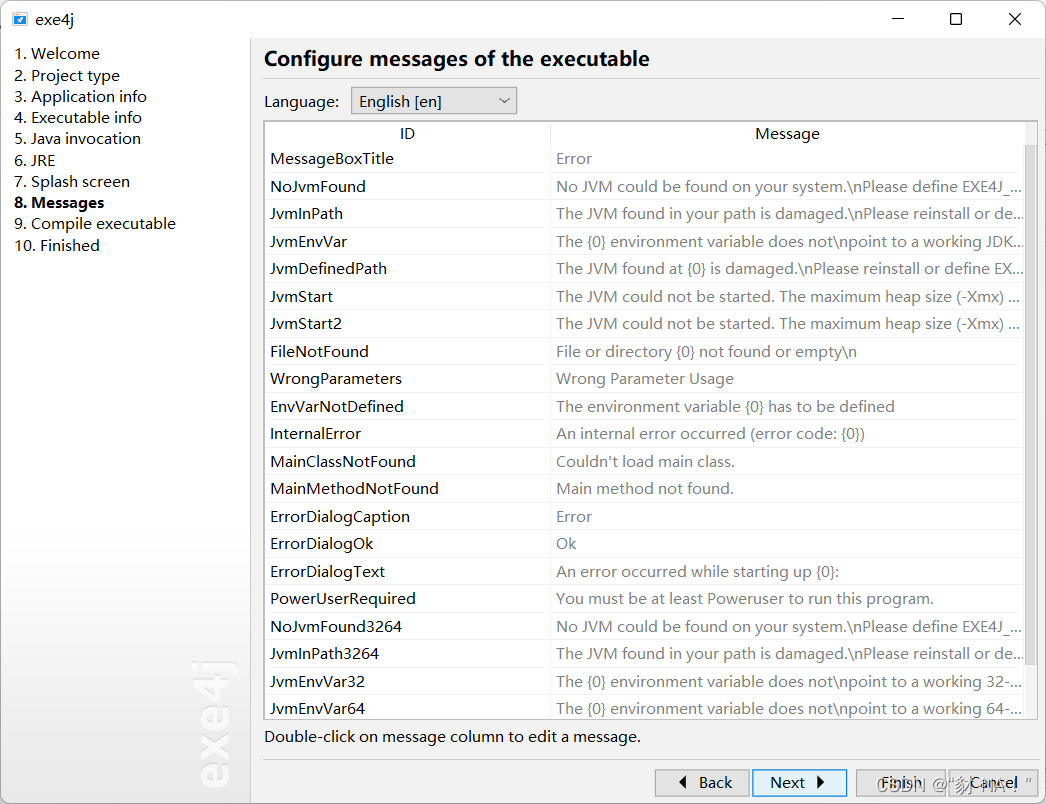Open the Language dropdown
Viewport: 1046px width, 804px height.
pos(433,101)
